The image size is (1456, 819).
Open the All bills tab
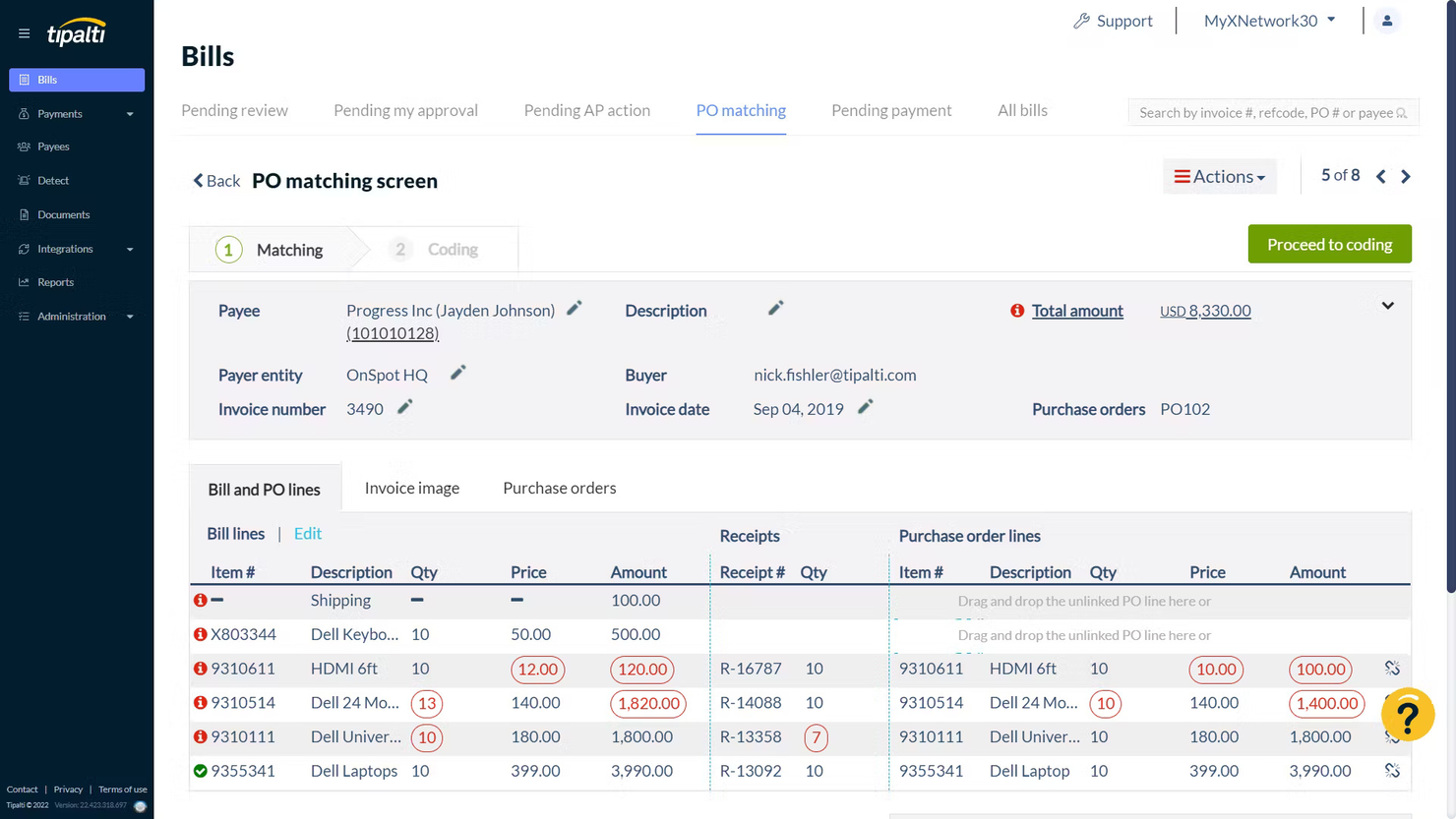[1021, 110]
